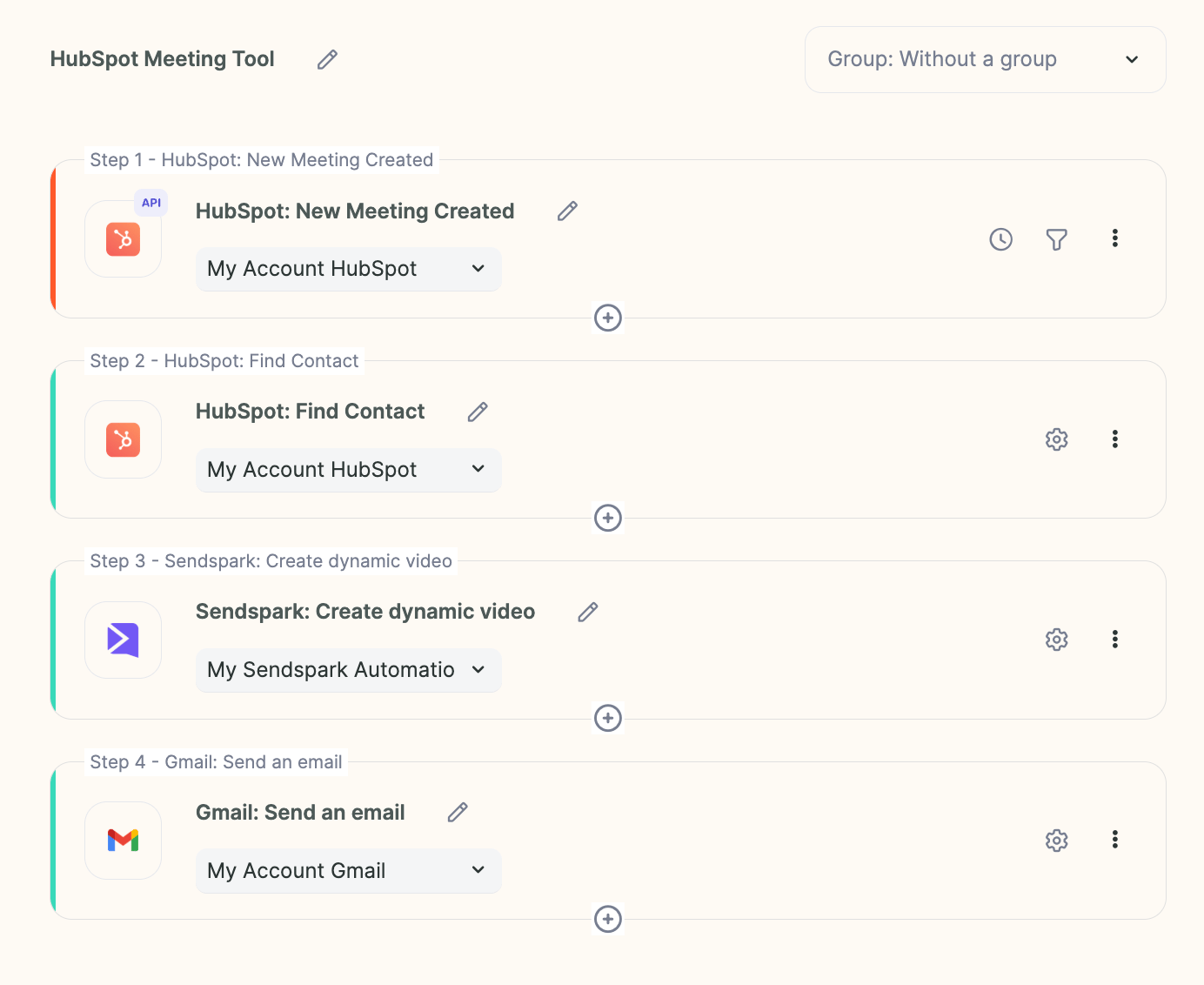Click the Step 3 - Sendspark: Create dynamic video label
Image resolution: width=1204 pixels, height=985 pixels.
point(271,561)
